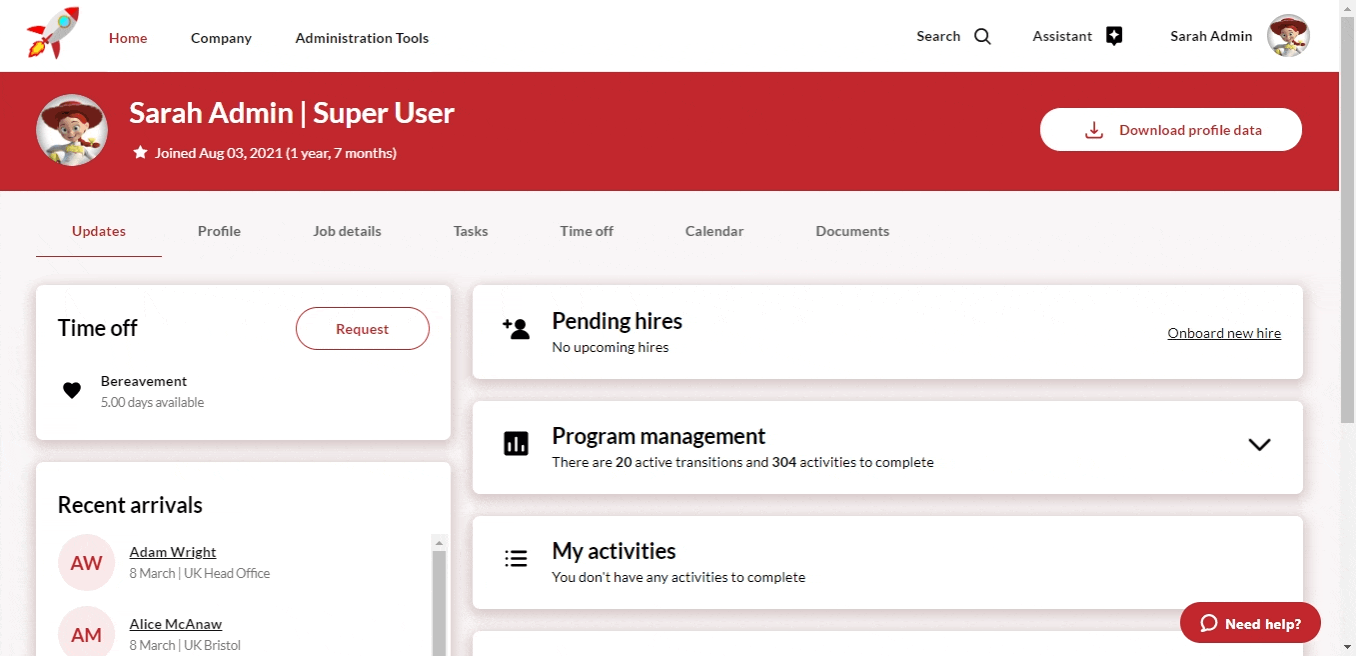This screenshot has height=656, width=1356.
Task: Click the AW initials avatar
Action: pyautogui.click(x=86, y=562)
